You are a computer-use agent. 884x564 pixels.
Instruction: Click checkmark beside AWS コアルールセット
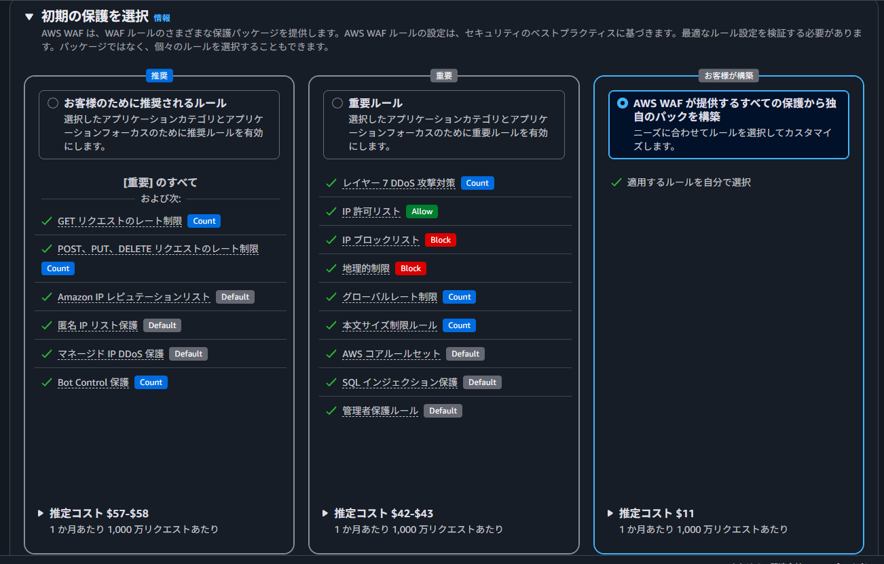[332, 354]
